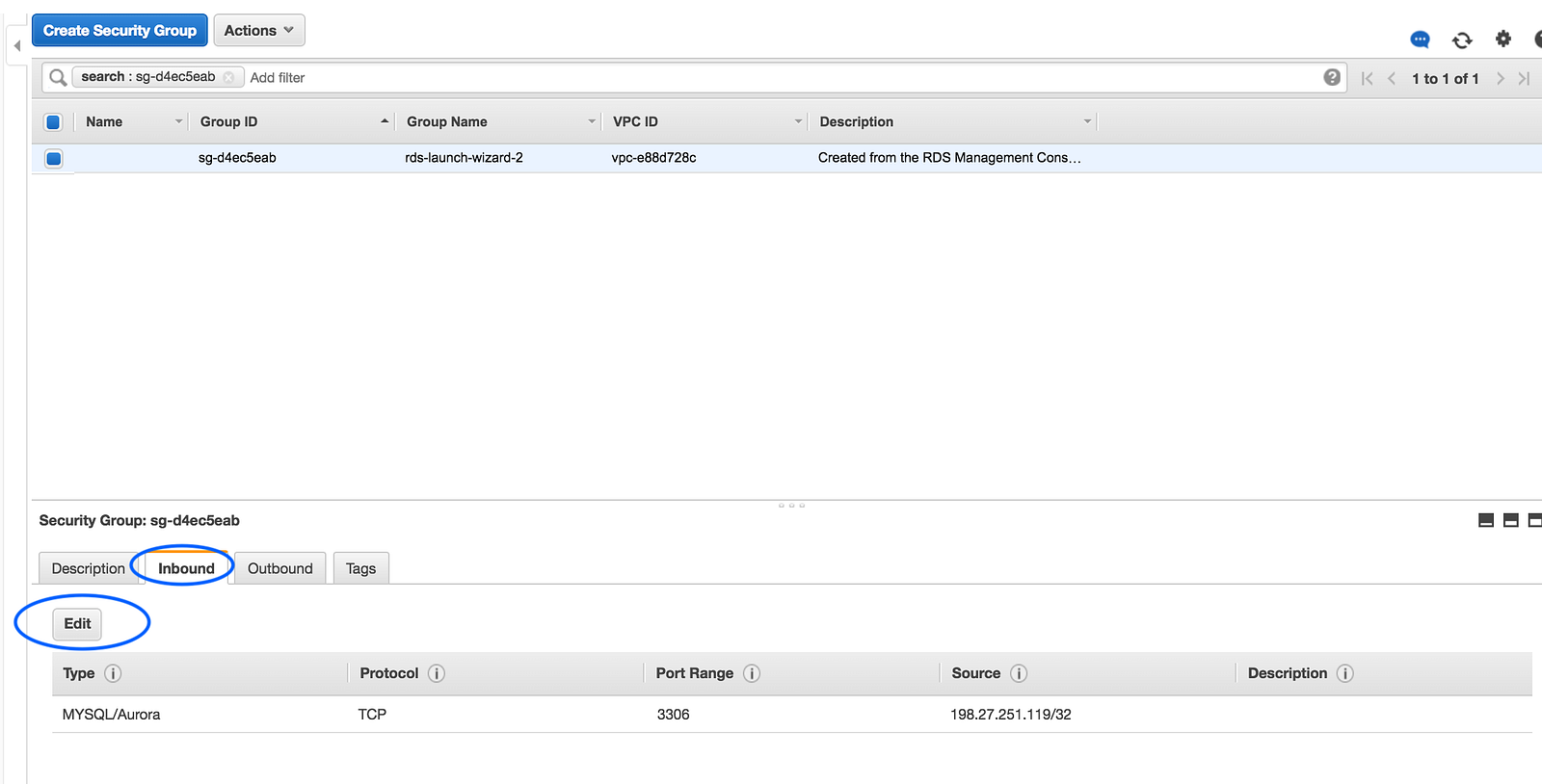
Task: Minimize the details pane layout icon
Action: 1486,520
